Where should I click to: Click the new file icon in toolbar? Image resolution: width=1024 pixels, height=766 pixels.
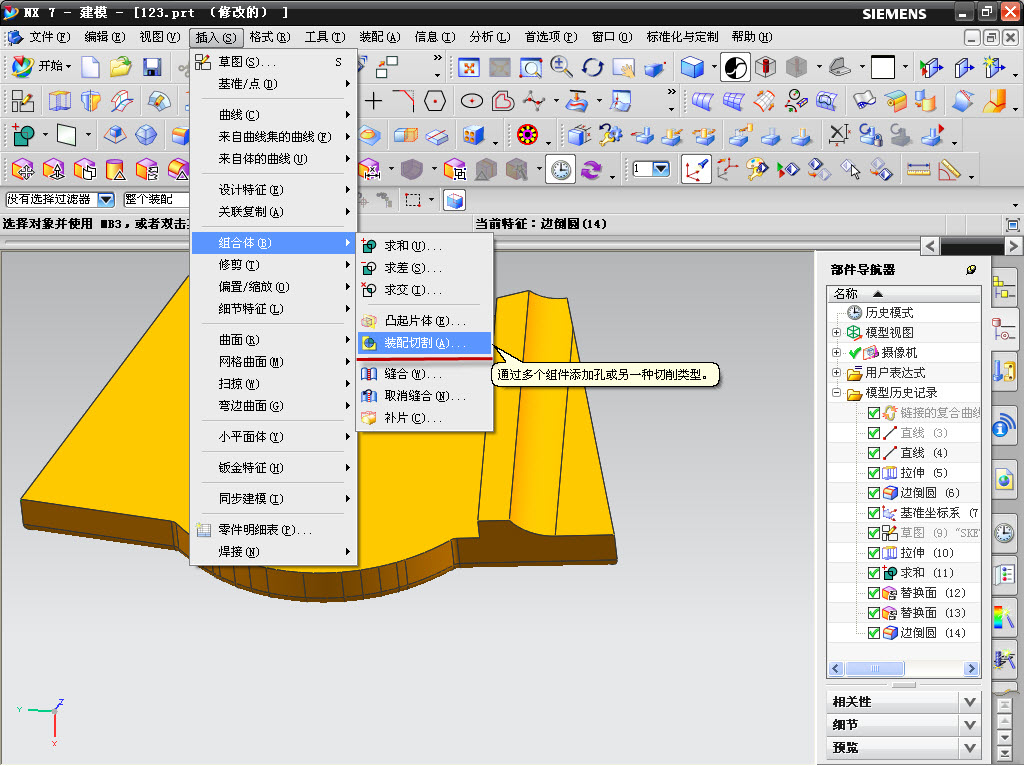coord(90,67)
